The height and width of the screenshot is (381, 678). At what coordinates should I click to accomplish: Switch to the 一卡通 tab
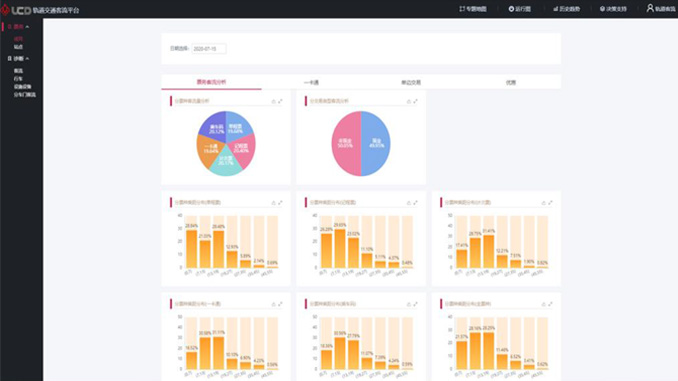pos(311,82)
